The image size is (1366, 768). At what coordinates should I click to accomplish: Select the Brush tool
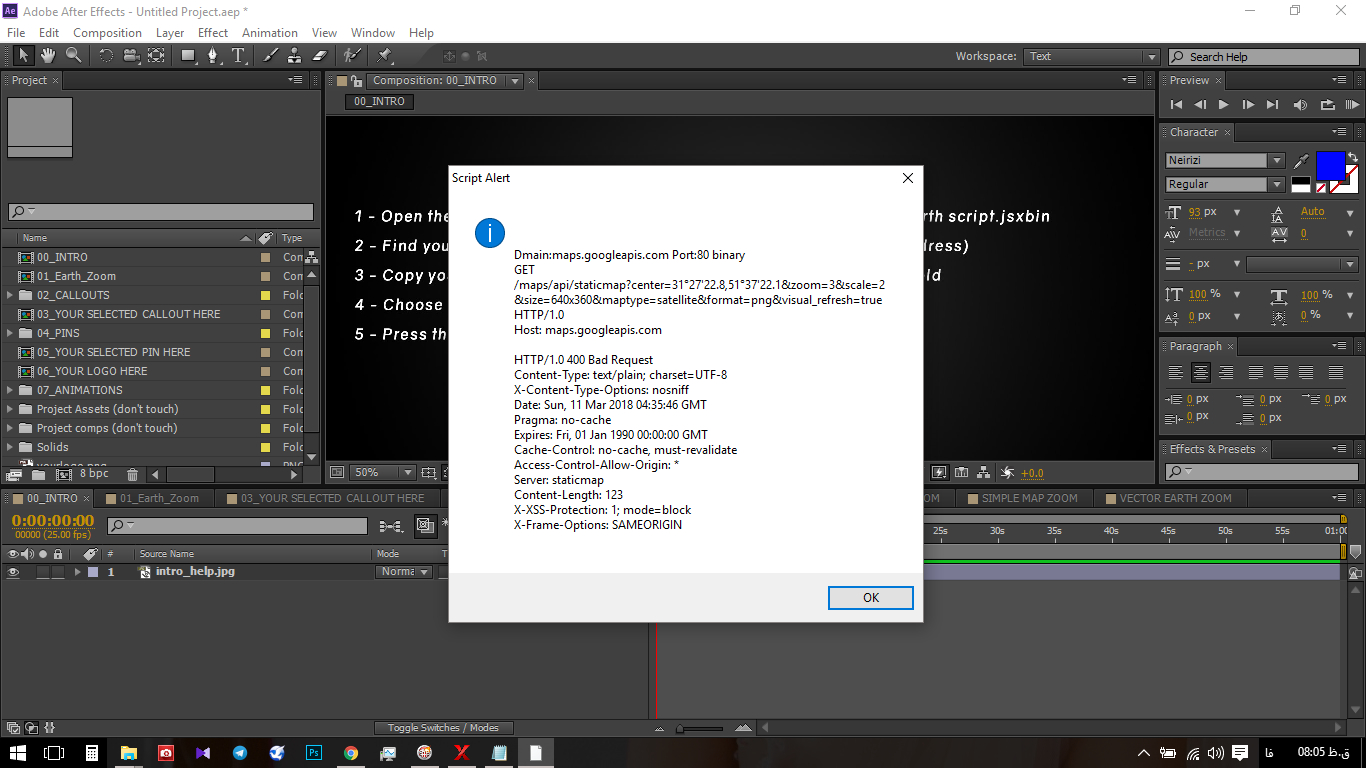click(x=270, y=56)
